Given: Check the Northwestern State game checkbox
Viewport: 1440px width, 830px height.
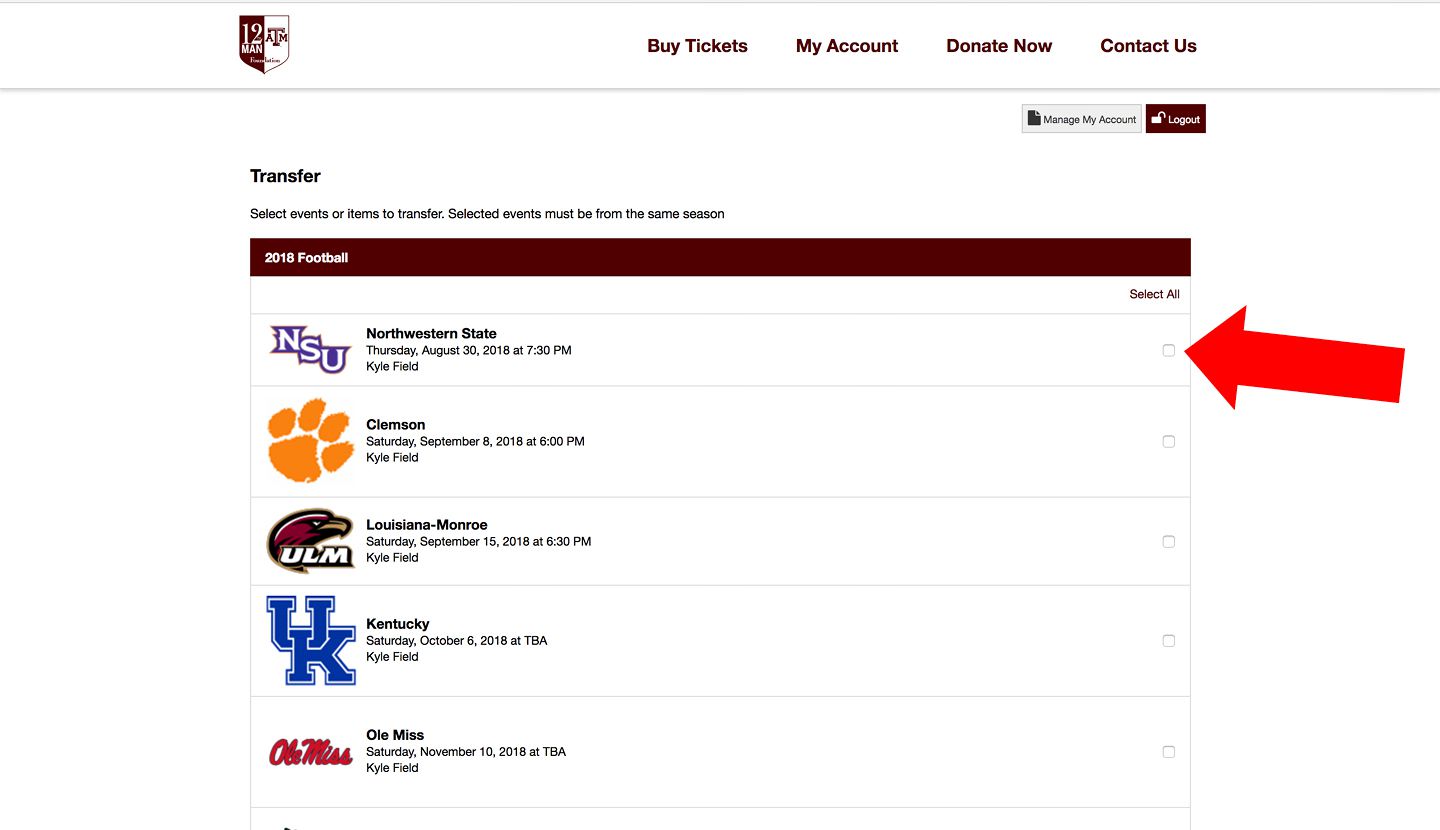Looking at the screenshot, I should (x=1169, y=350).
